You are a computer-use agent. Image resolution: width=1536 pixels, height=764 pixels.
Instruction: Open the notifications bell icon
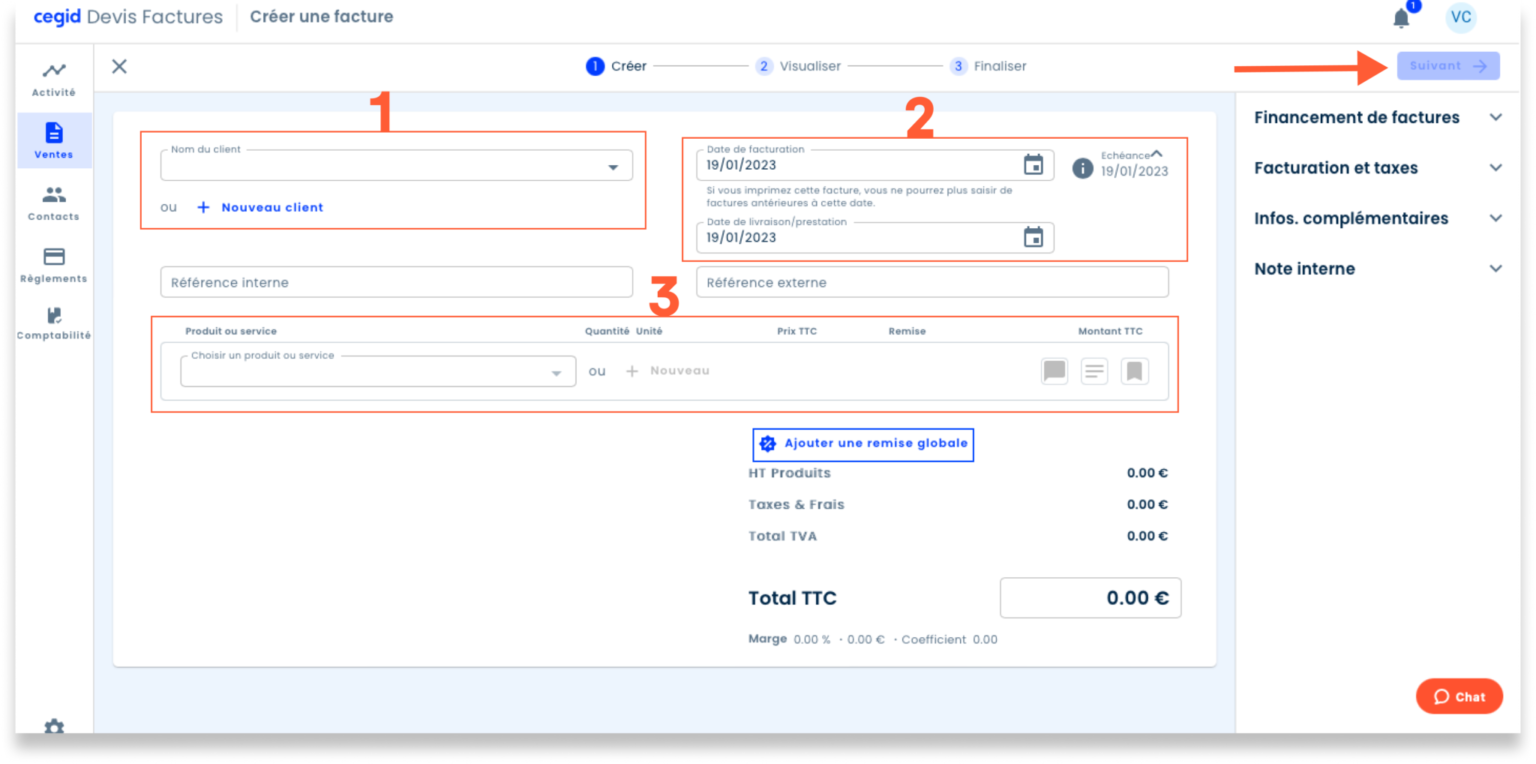[x=1401, y=18]
